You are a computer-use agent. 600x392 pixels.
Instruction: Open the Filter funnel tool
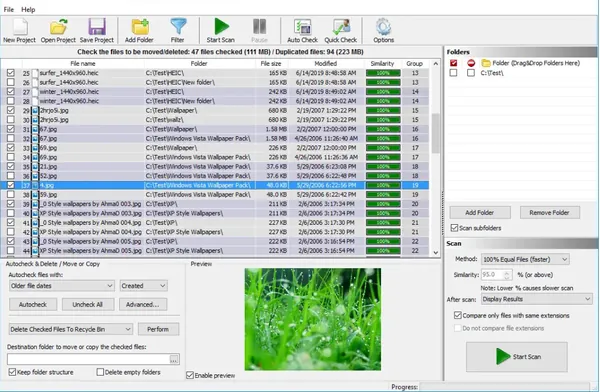178,30
